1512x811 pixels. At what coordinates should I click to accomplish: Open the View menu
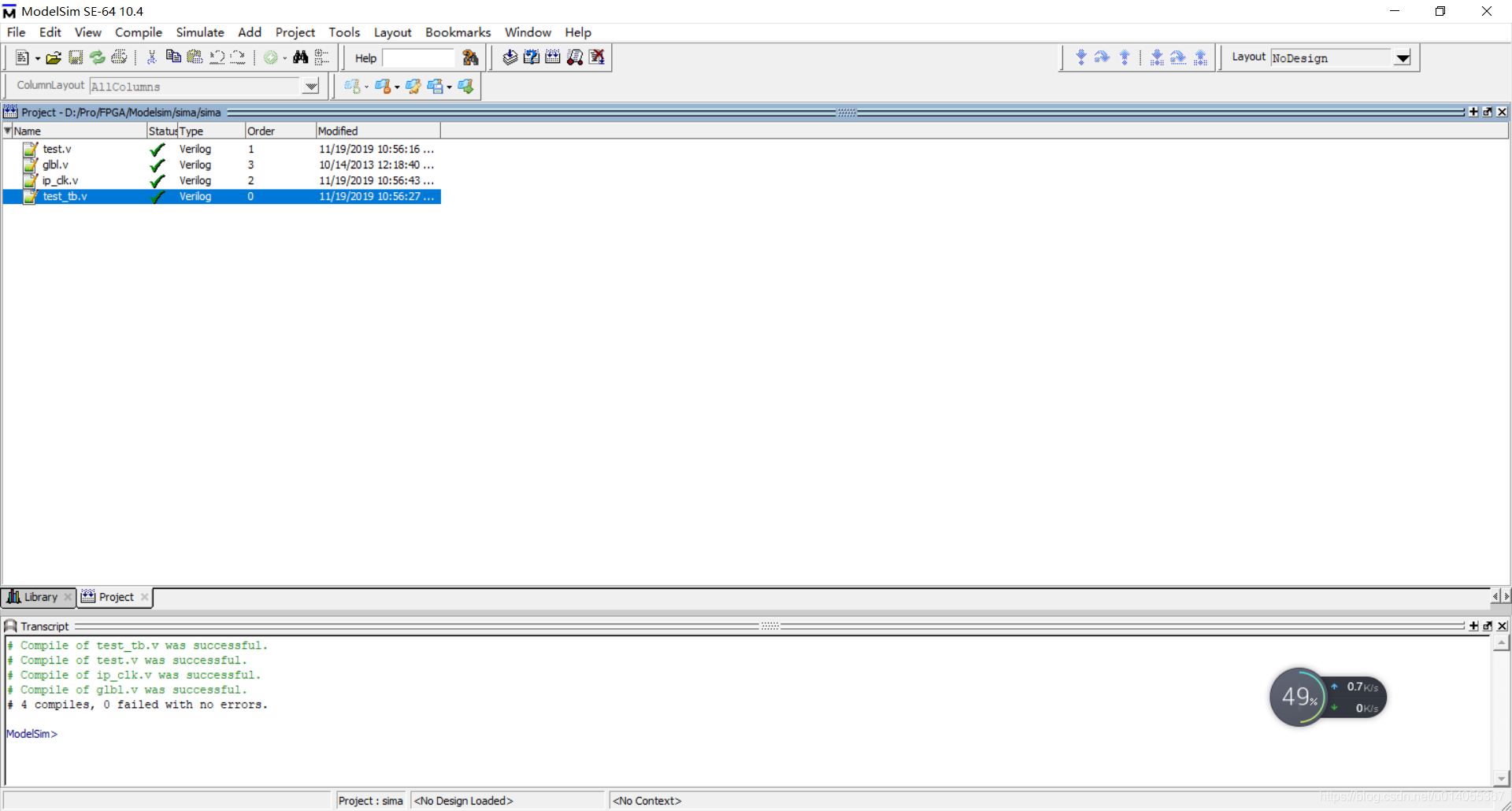click(x=87, y=32)
